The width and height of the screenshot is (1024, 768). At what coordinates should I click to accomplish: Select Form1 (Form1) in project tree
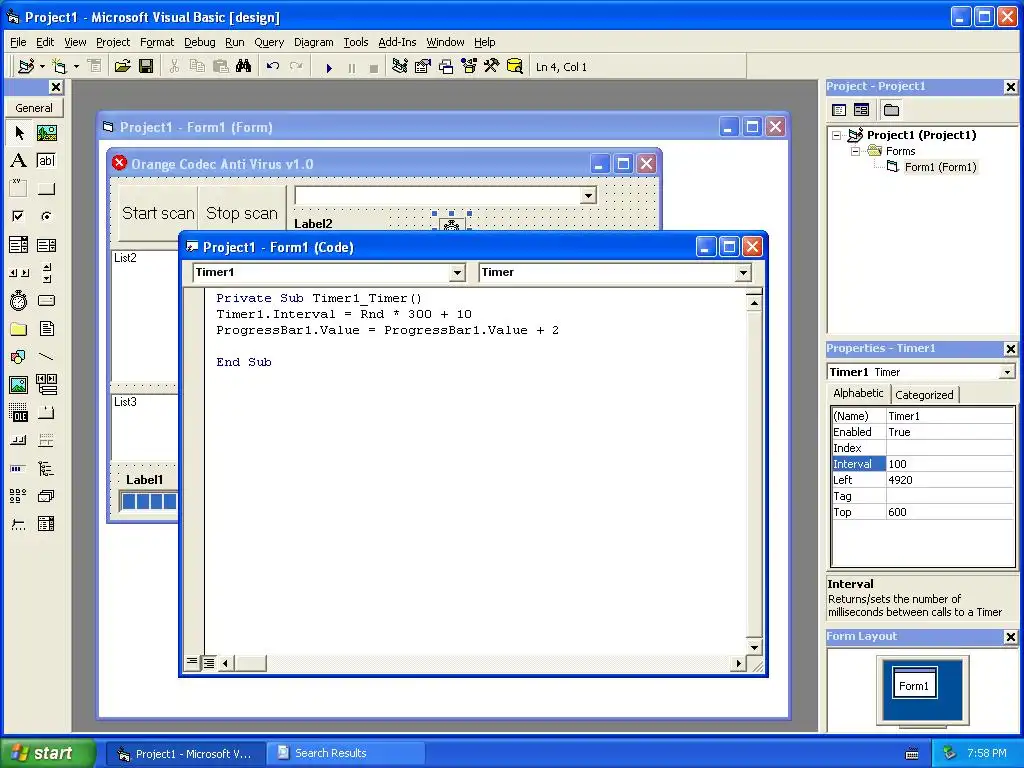click(x=940, y=167)
